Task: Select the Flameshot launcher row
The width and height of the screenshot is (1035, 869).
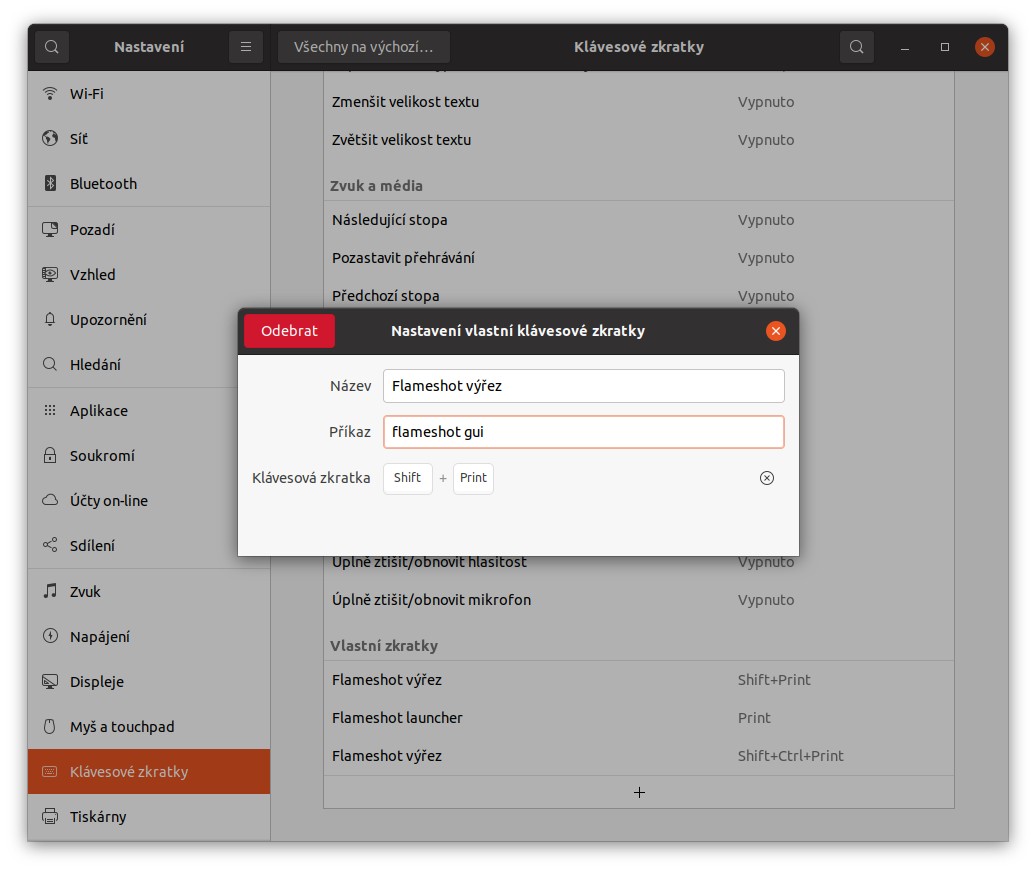Action: tap(639, 718)
